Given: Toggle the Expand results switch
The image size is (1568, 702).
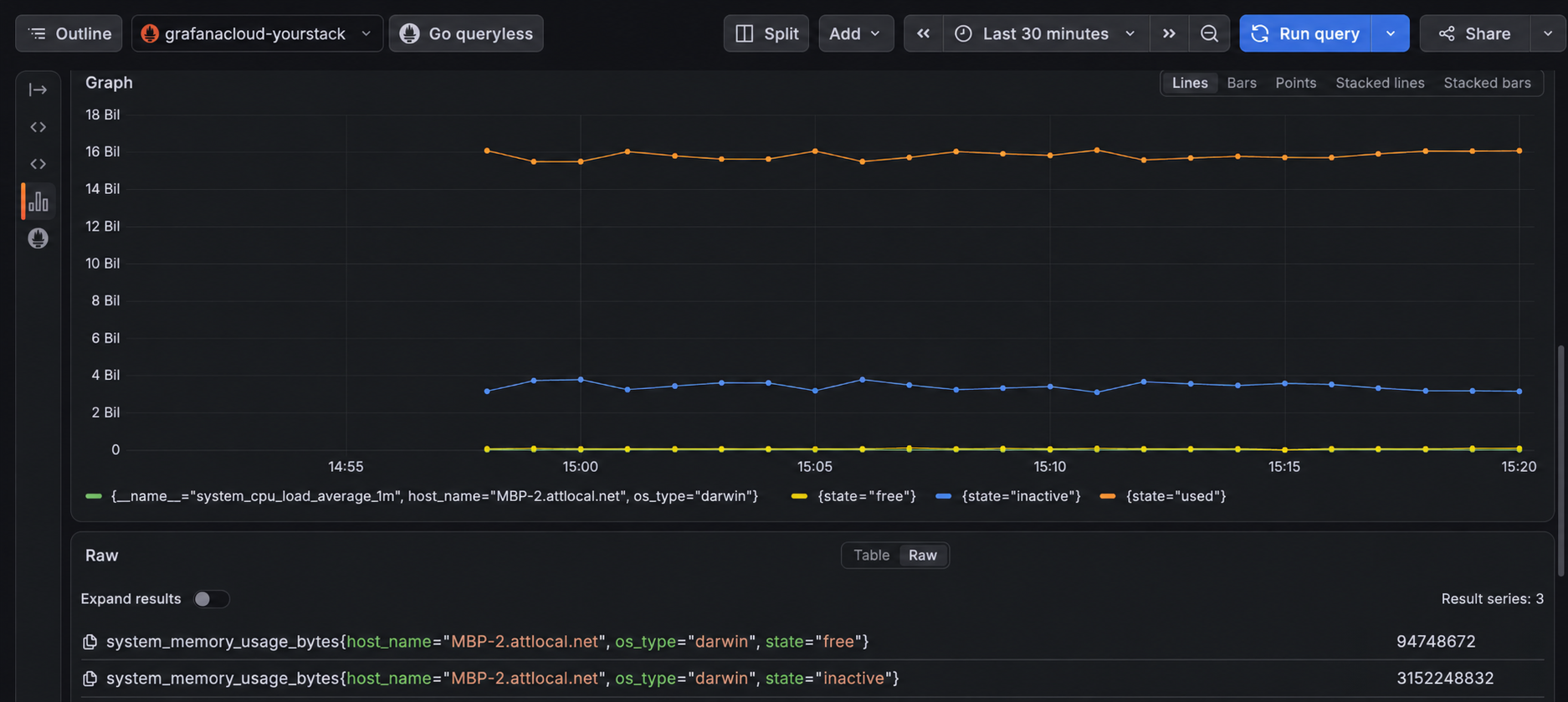Looking at the screenshot, I should click(211, 599).
